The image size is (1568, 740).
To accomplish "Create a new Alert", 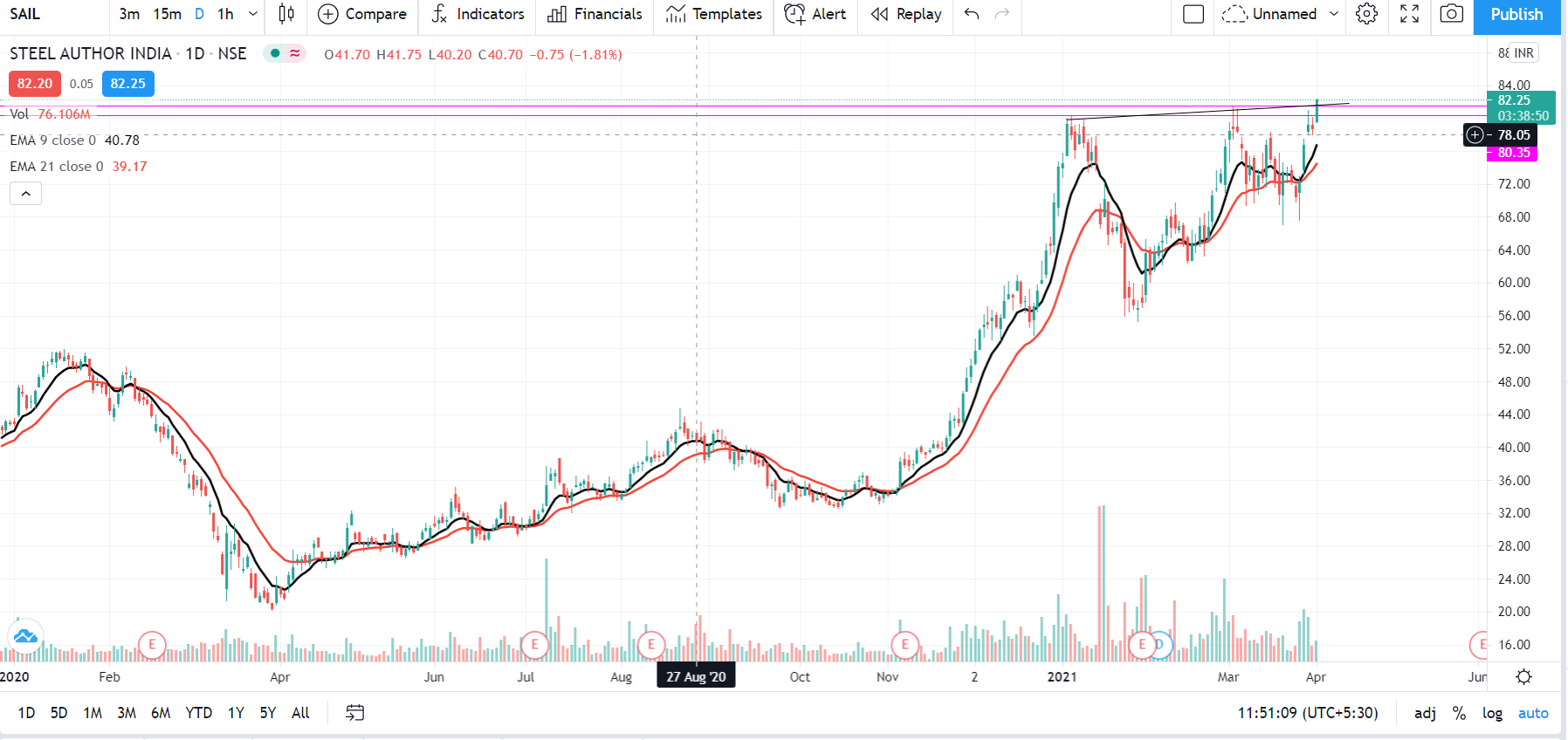I will coord(815,14).
